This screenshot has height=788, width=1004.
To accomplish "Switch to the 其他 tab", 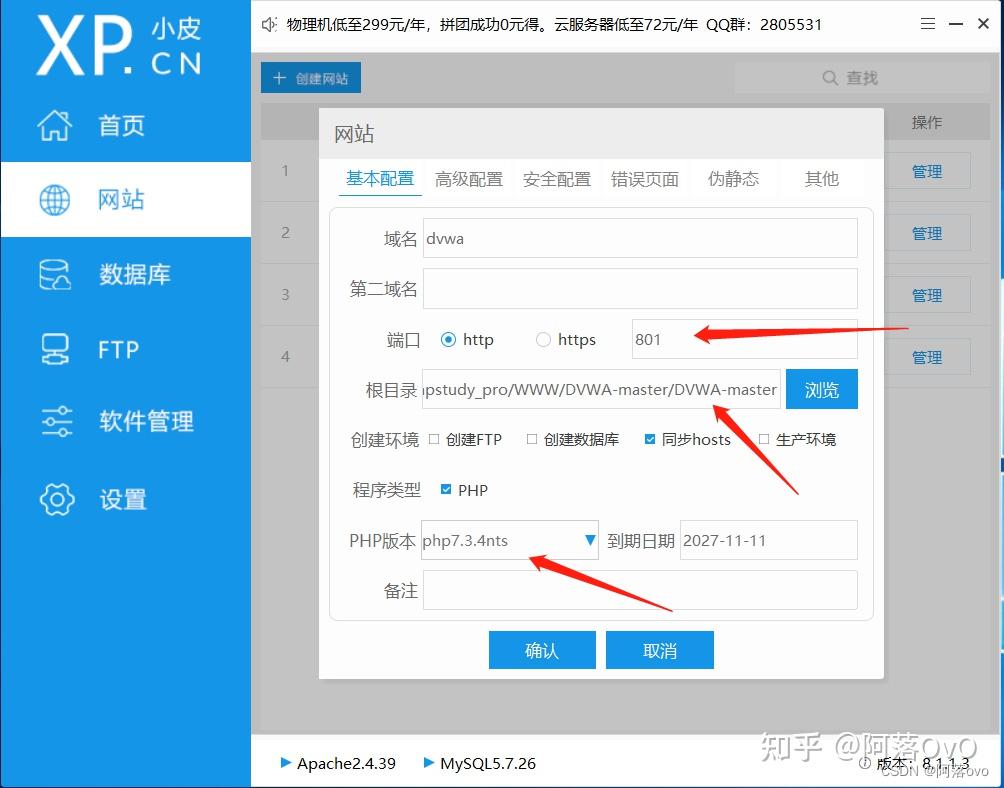I will pyautogui.click(x=822, y=179).
